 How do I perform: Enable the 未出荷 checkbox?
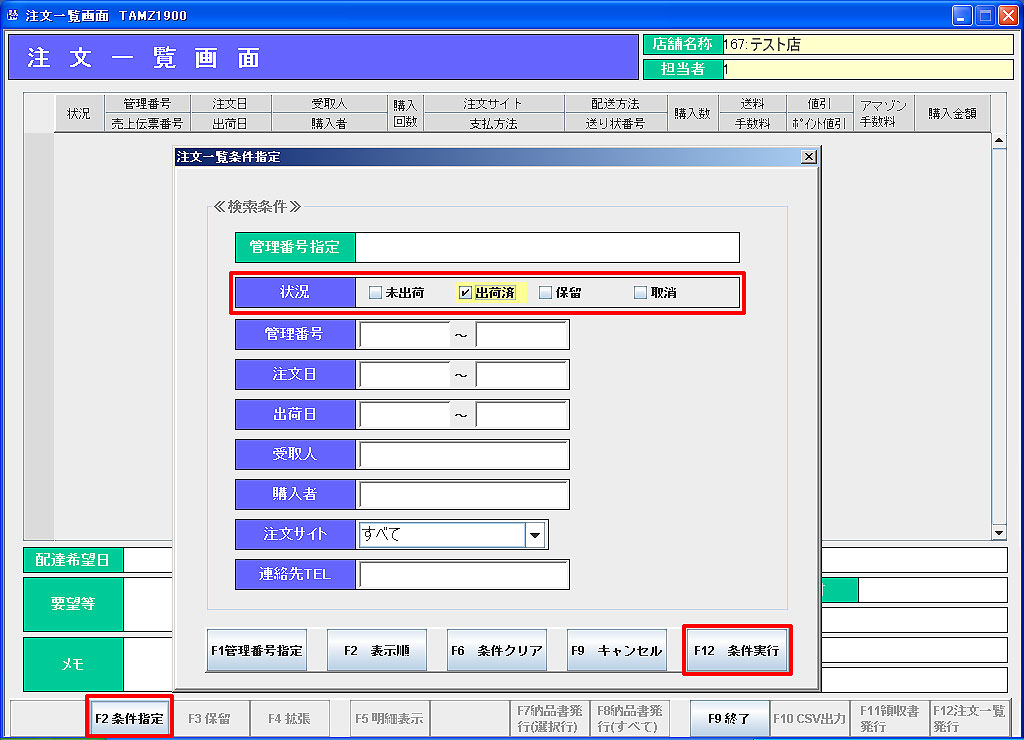point(375,293)
